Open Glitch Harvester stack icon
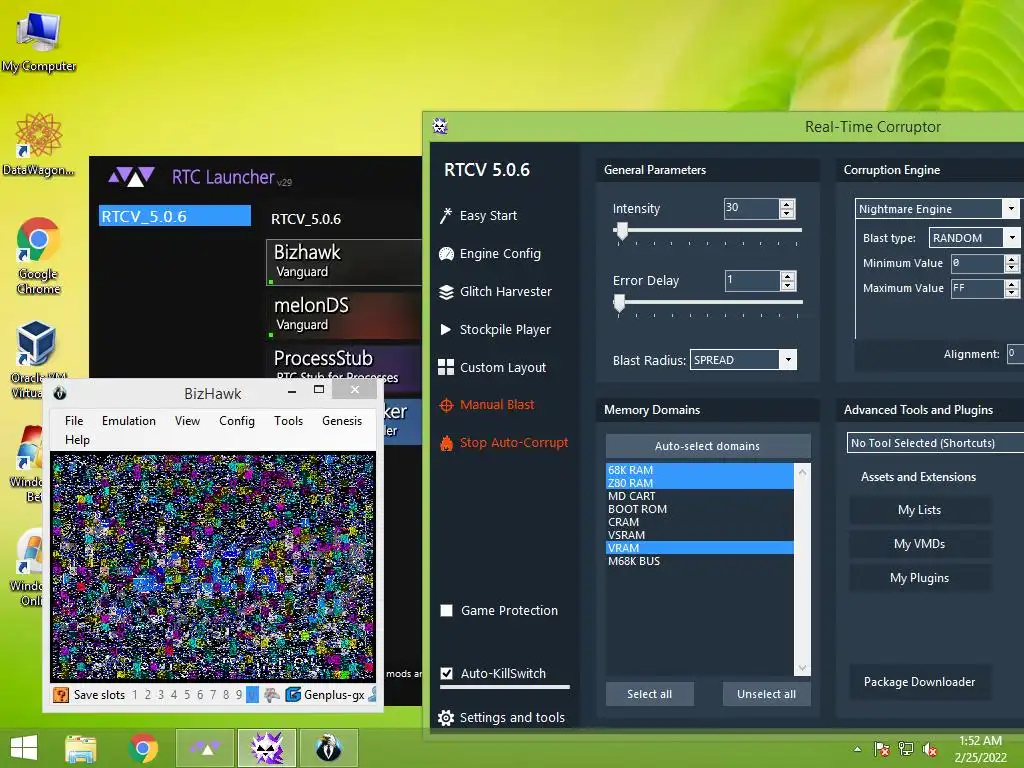The image size is (1024, 768). coord(446,292)
